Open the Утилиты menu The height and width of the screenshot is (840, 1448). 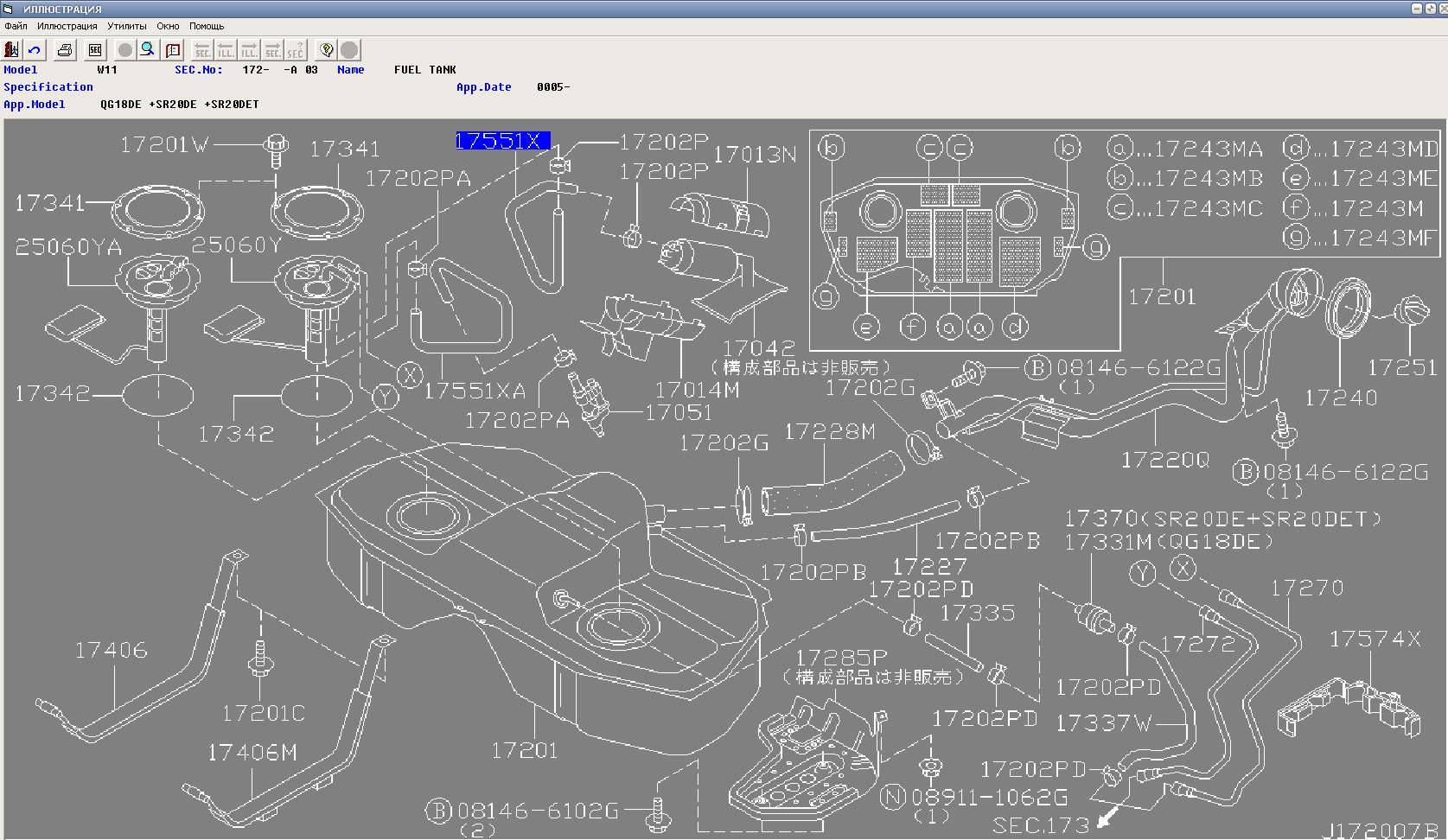tap(127, 26)
